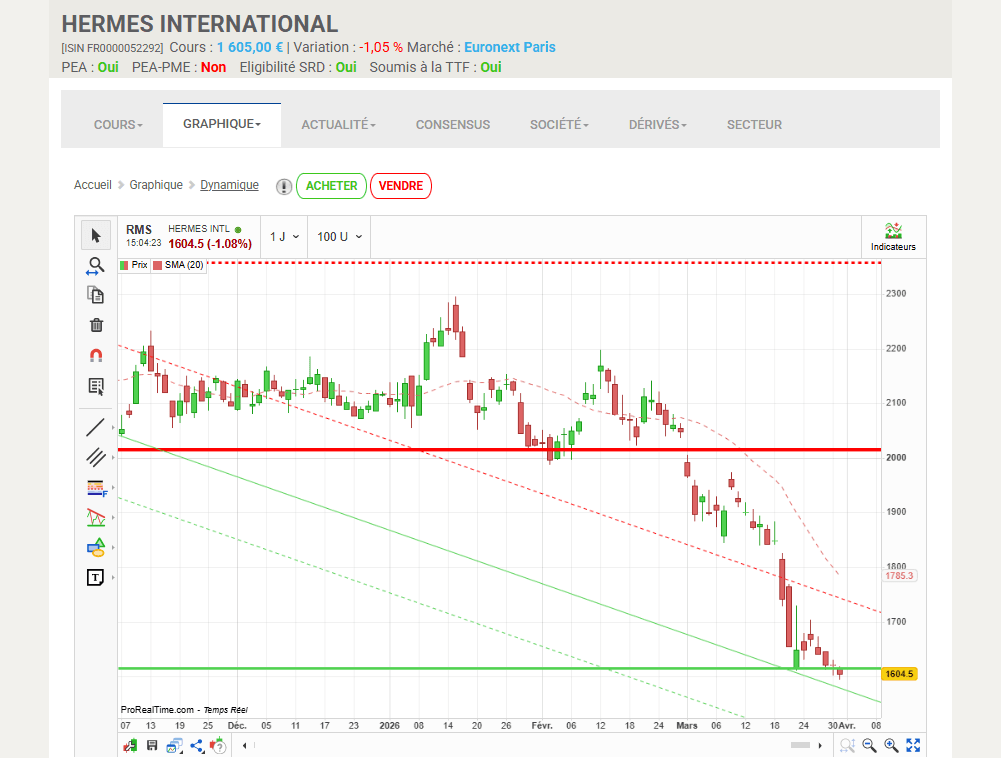
Task: Select the arrow cursor tool
Action: [96, 236]
